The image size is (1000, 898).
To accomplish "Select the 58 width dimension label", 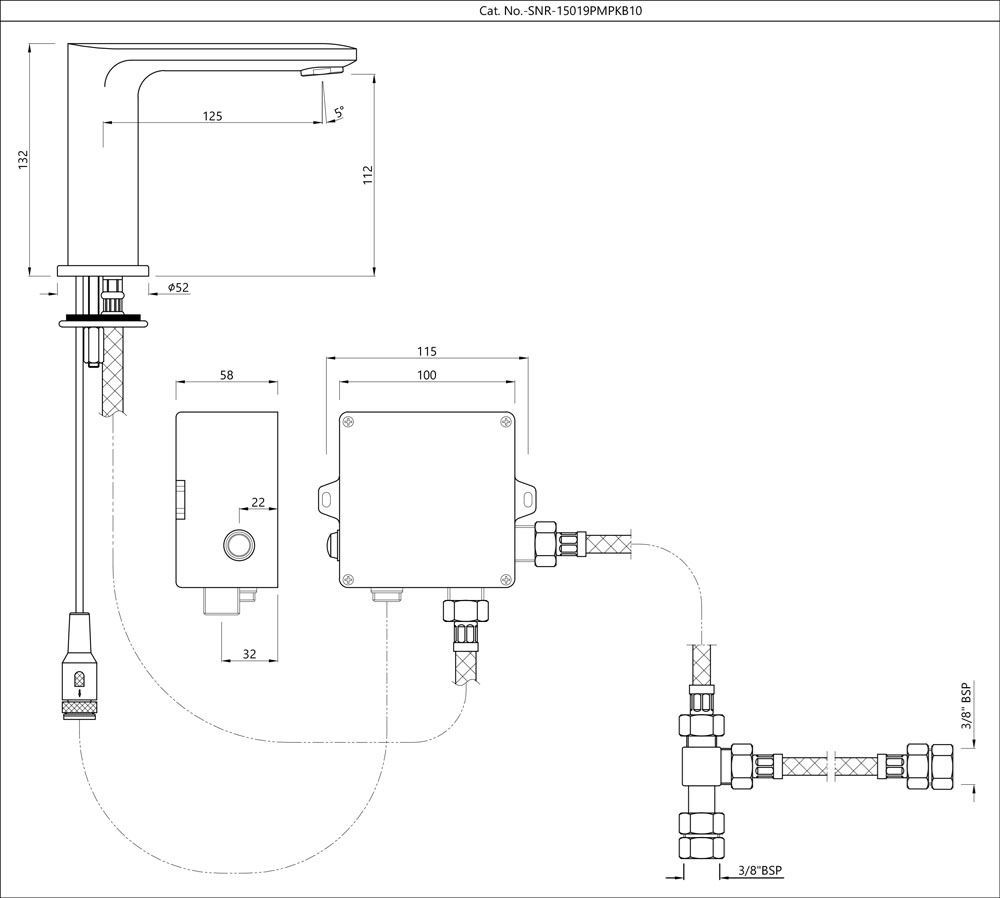I will pyautogui.click(x=226, y=374).
